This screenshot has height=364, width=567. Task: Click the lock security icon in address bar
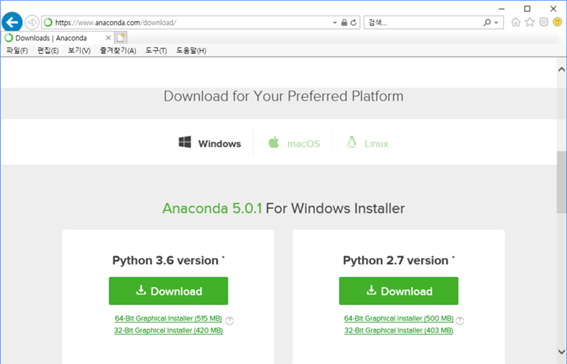pos(344,22)
